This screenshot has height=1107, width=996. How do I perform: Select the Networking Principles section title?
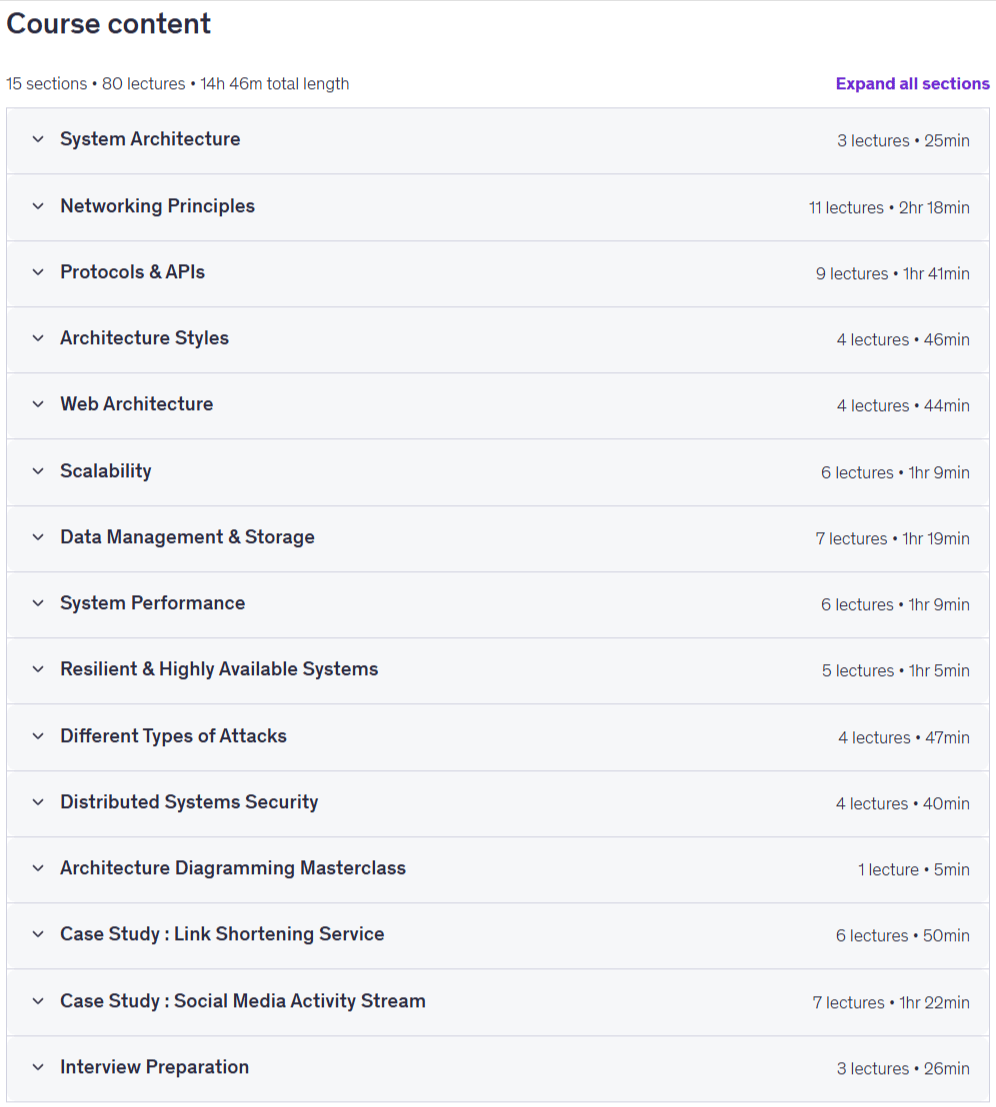pyautogui.click(x=157, y=206)
